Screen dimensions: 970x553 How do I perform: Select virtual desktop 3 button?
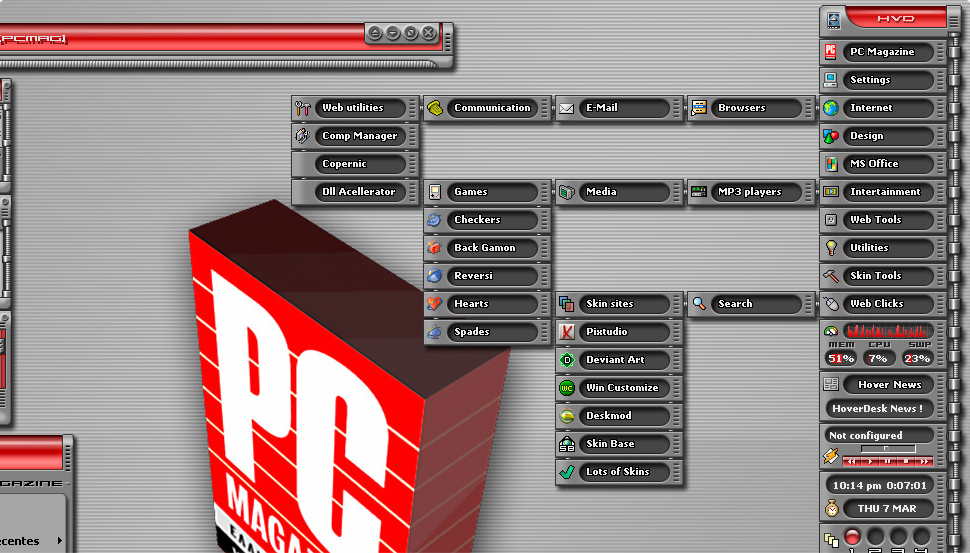click(x=898, y=537)
